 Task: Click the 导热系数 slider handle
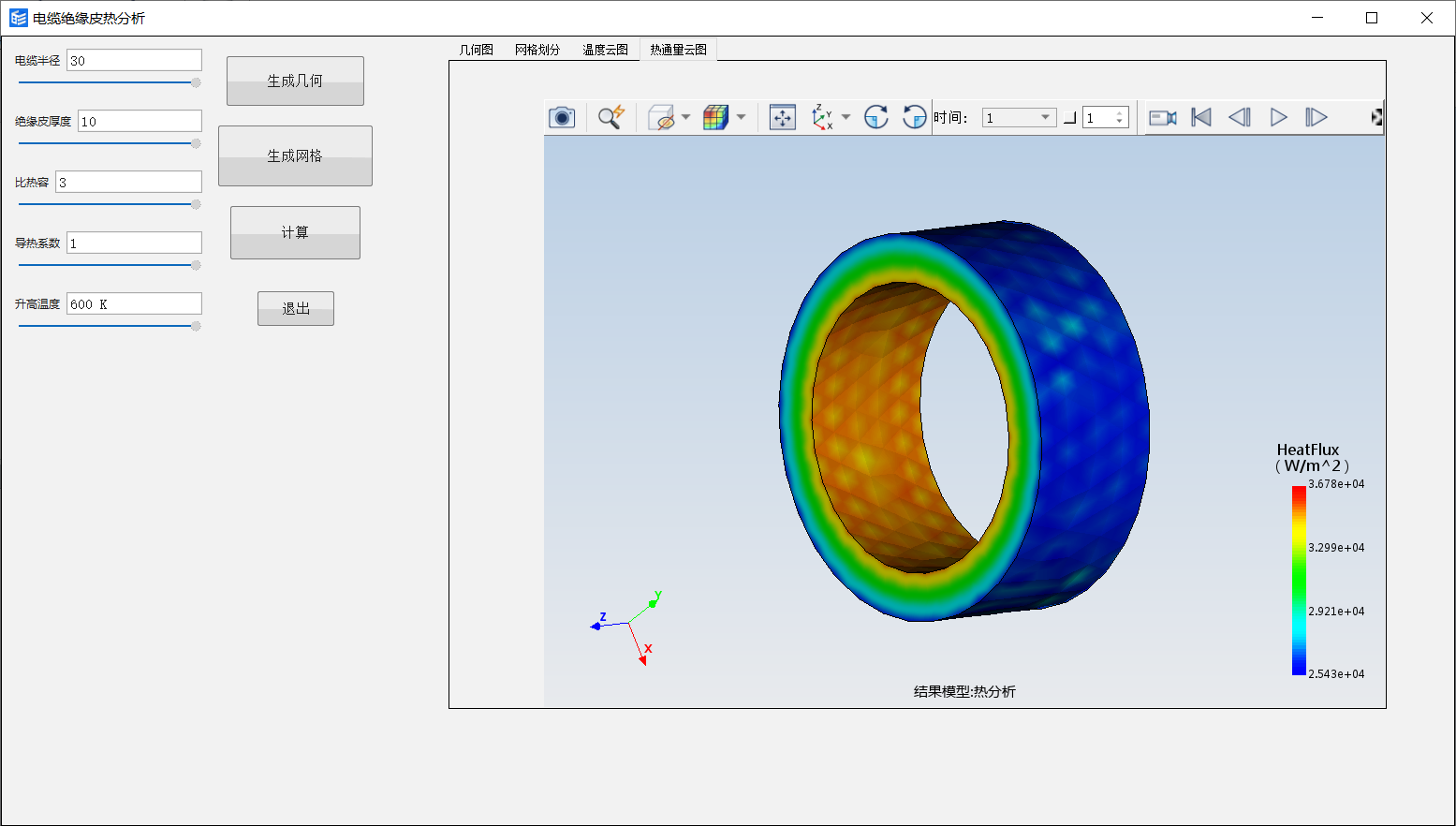(x=196, y=265)
